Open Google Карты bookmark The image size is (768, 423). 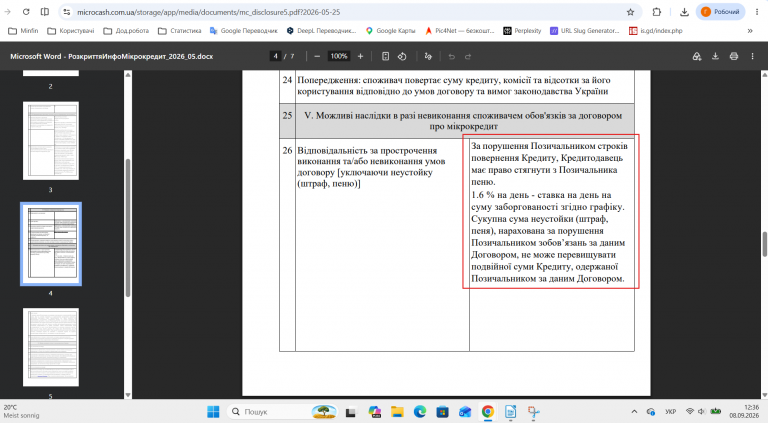[x=390, y=30]
